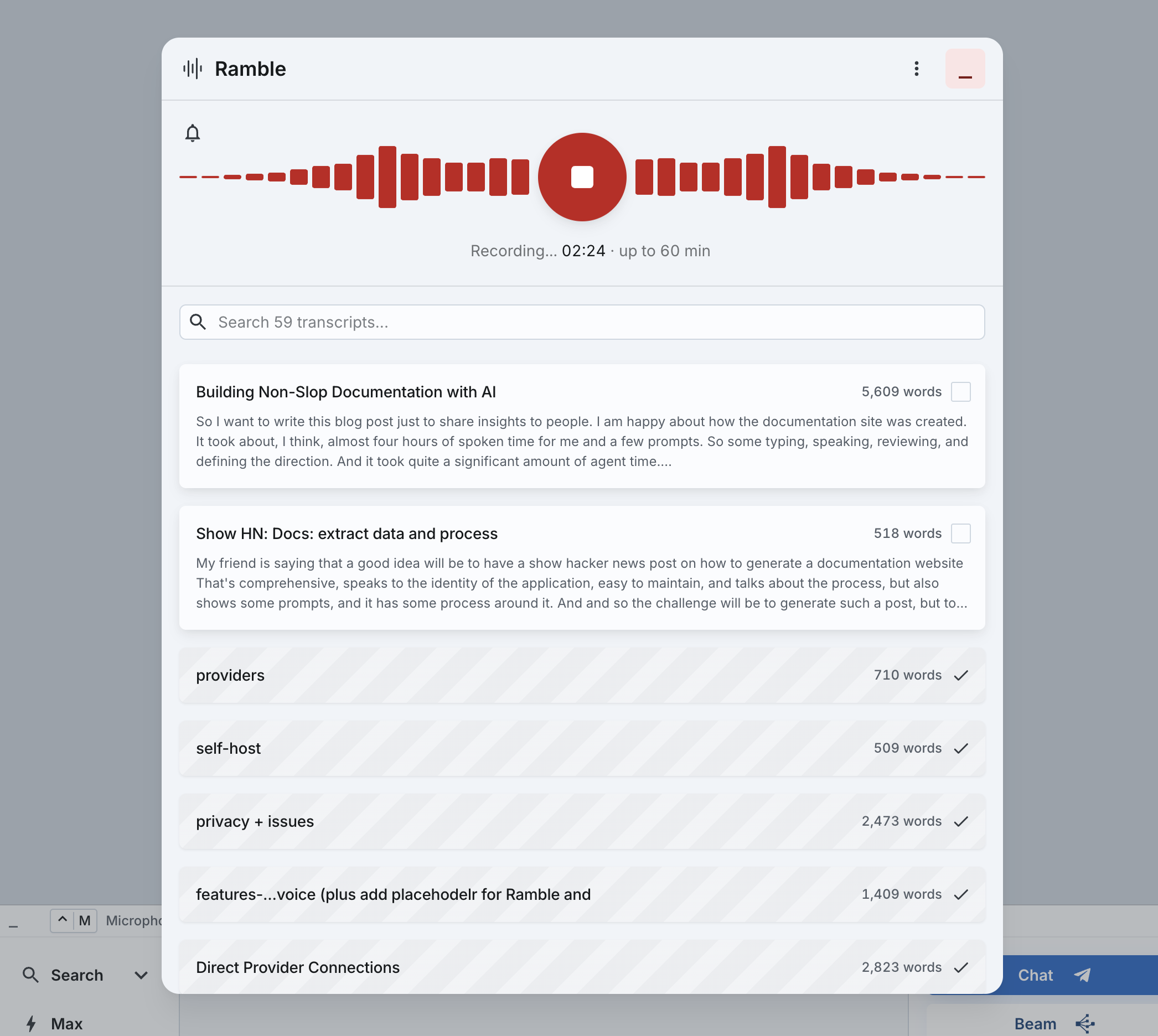Click the notification bell icon
The image size is (1158, 1036).
click(x=193, y=133)
